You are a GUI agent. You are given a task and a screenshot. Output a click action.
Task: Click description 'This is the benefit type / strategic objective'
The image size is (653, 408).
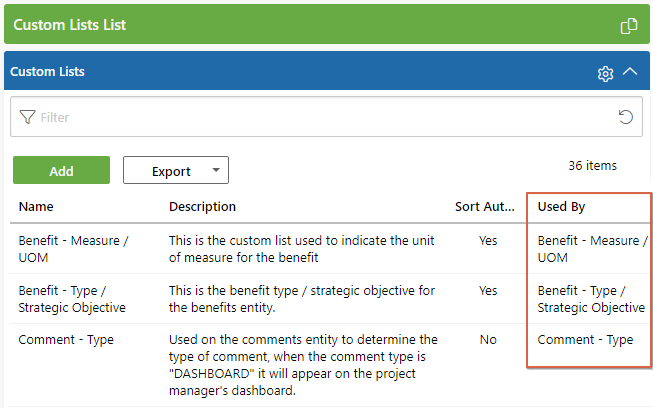point(302,299)
